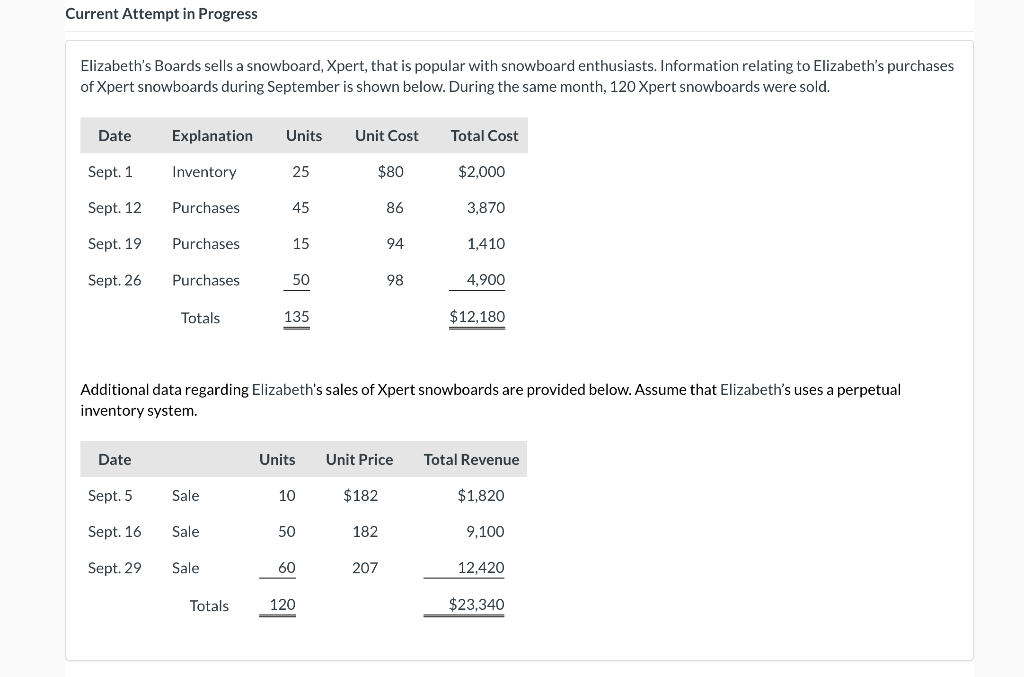
Task: Click the 94 unit cost value
Action: pos(395,244)
